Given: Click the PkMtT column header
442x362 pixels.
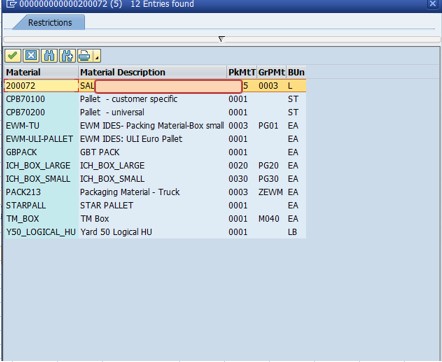Looking at the screenshot, I should click(x=242, y=72).
